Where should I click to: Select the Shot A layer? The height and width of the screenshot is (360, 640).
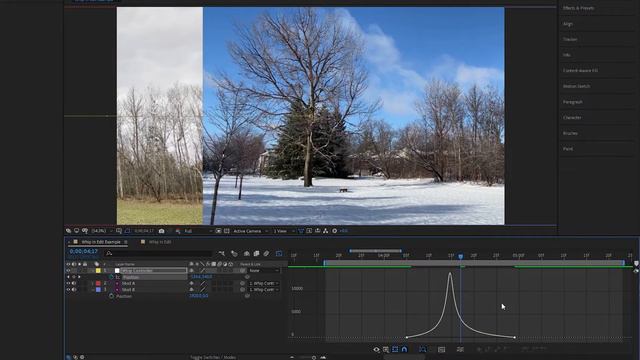[128, 283]
